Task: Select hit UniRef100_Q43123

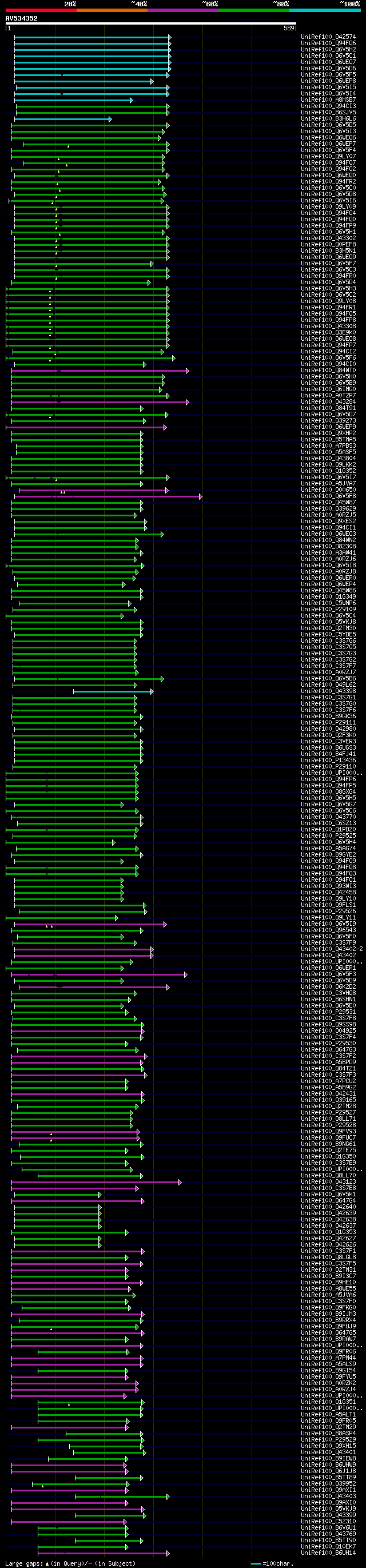Action: click(x=329, y=1182)
